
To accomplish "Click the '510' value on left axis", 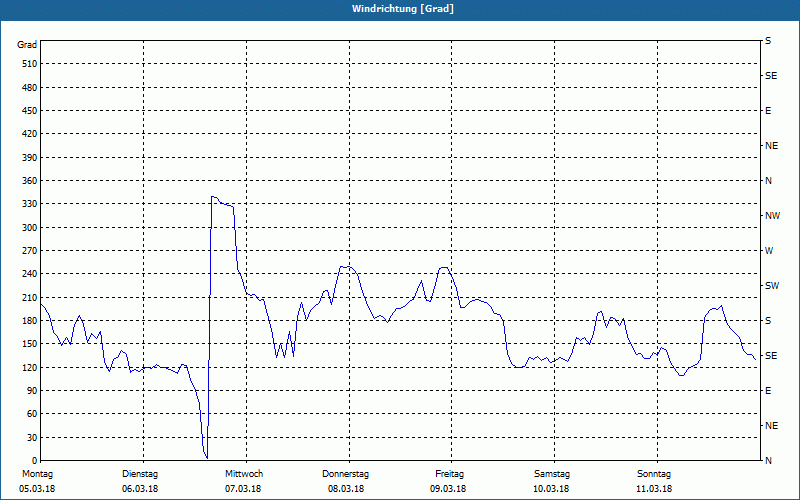I will tap(31, 64).
